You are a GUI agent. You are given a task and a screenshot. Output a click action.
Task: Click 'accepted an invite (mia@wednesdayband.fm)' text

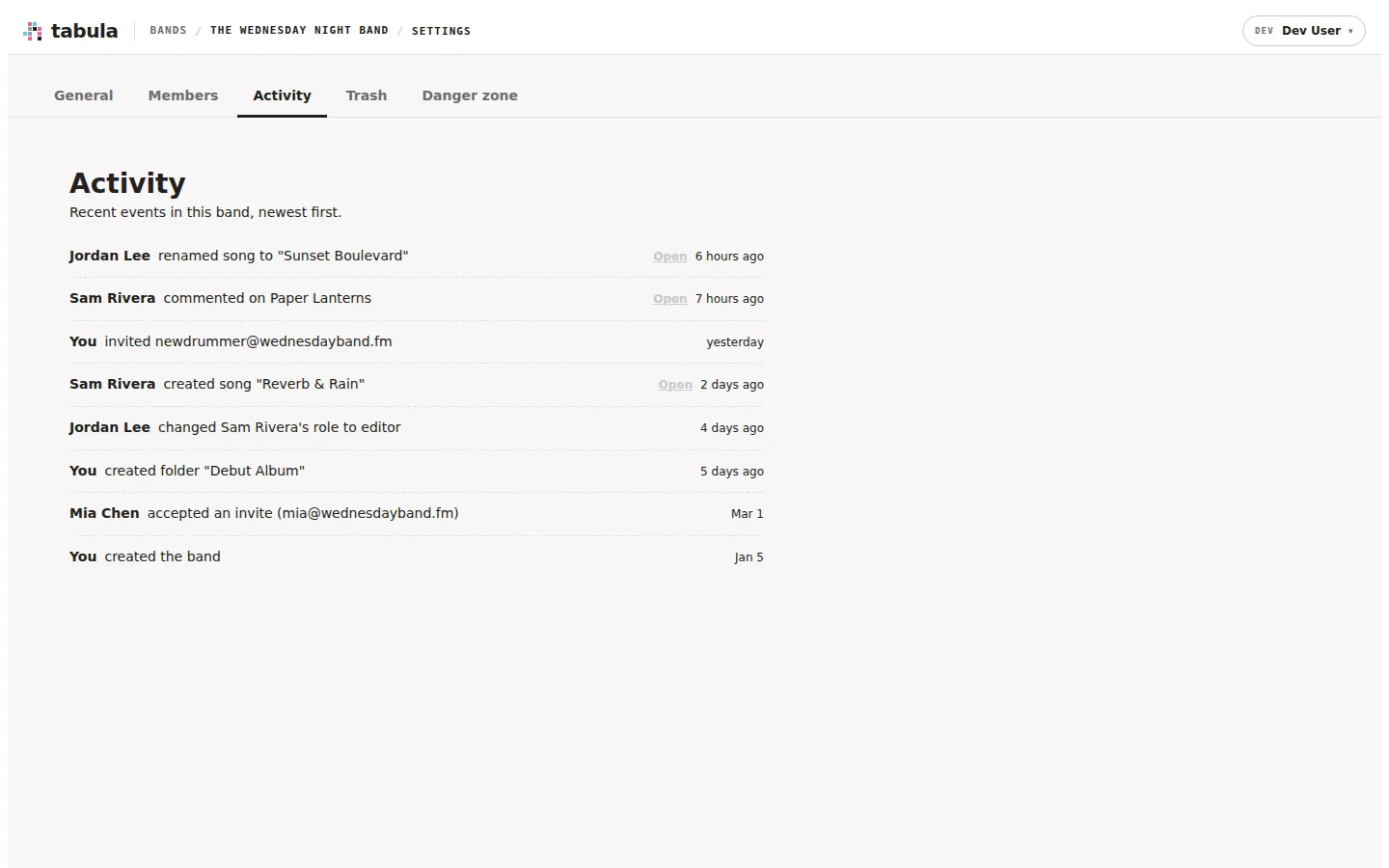pos(303,513)
